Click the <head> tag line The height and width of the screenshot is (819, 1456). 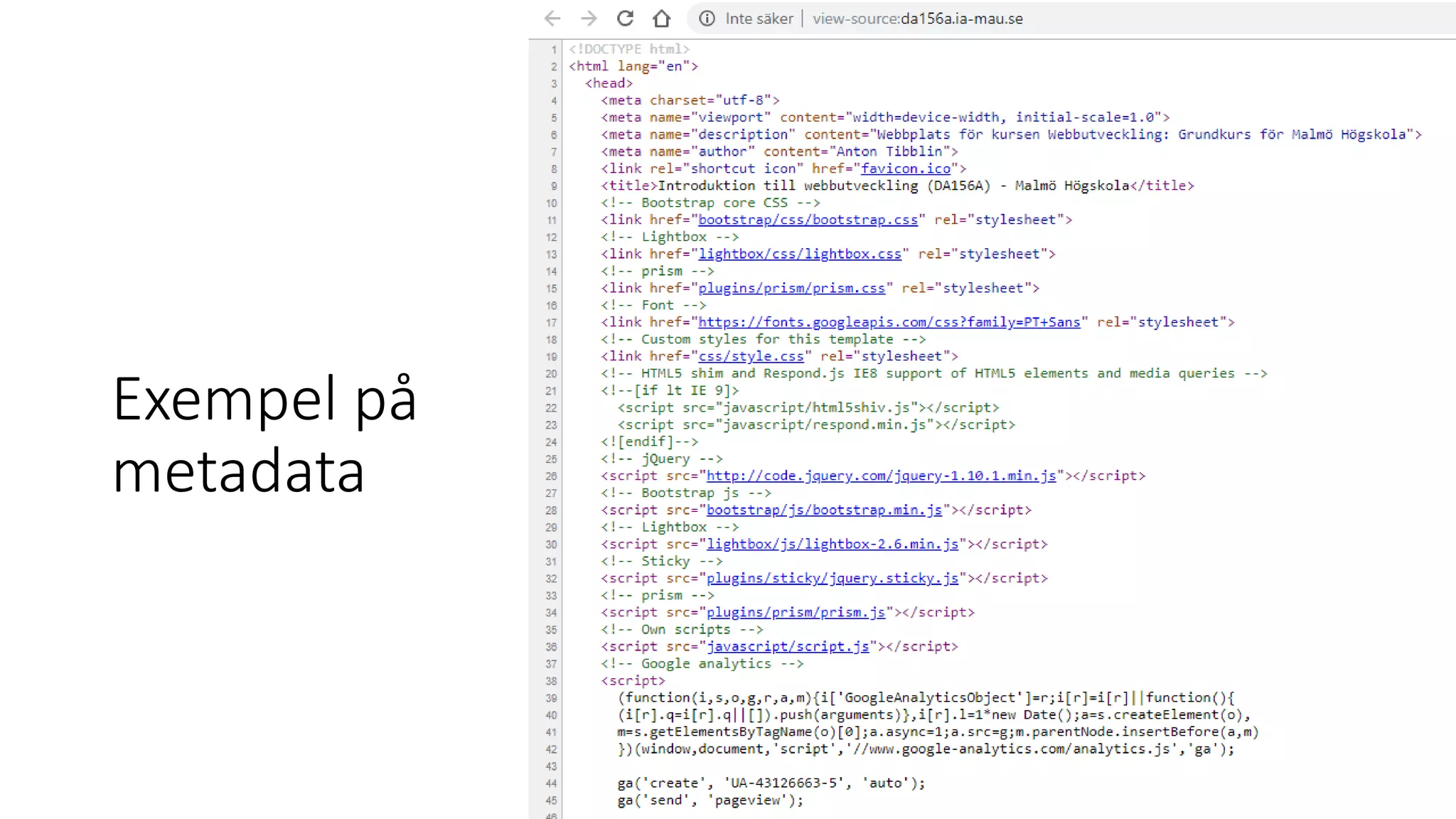tap(609, 83)
